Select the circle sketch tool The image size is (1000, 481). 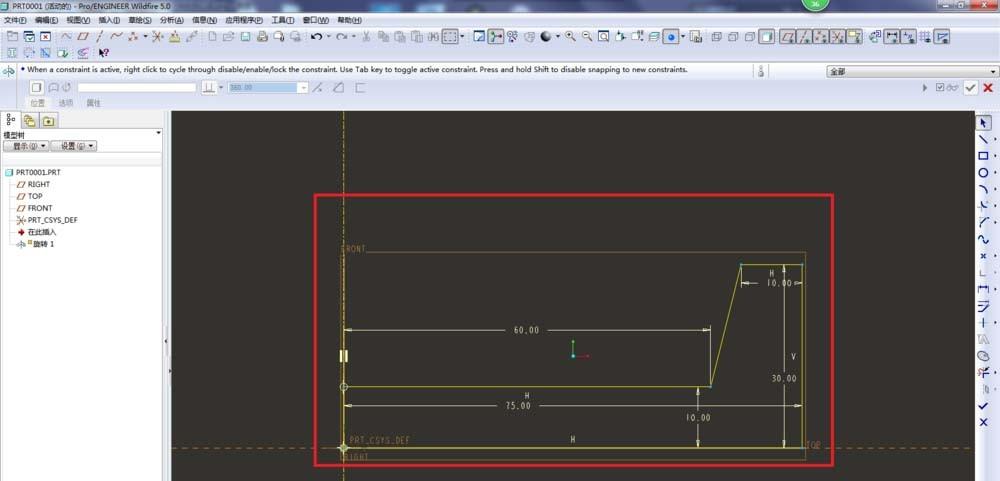tap(983, 173)
